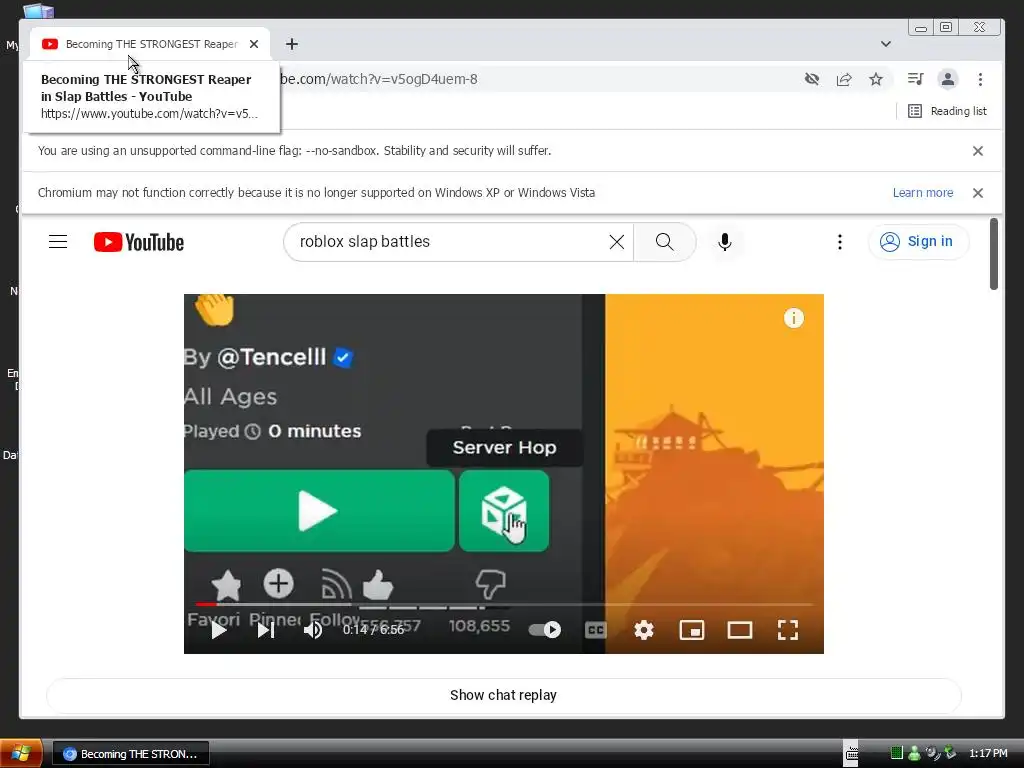
Task: Click the page vertical scrollbar
Action: tap(994, 254)
